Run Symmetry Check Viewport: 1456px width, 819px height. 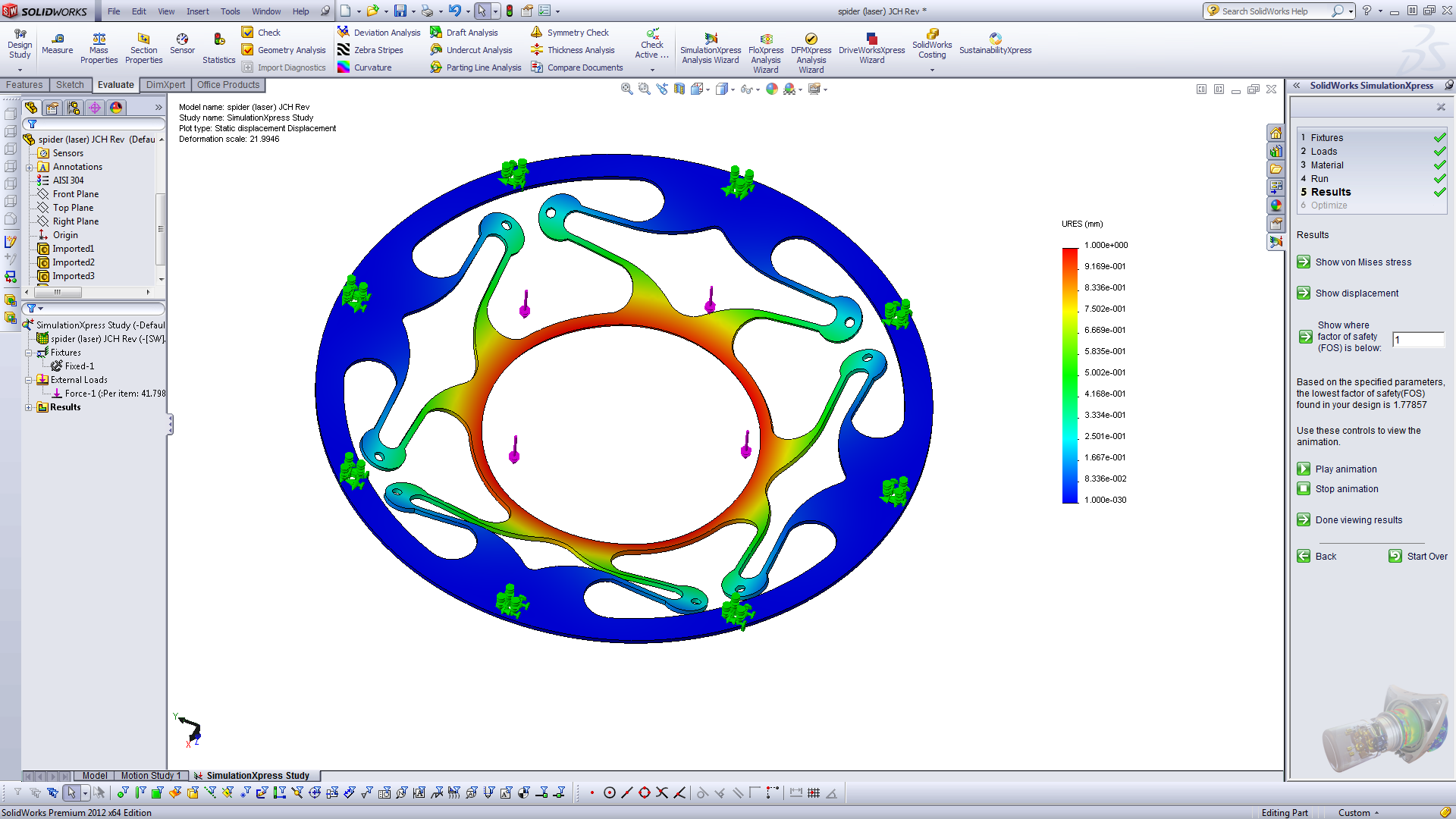click(570, 33)
